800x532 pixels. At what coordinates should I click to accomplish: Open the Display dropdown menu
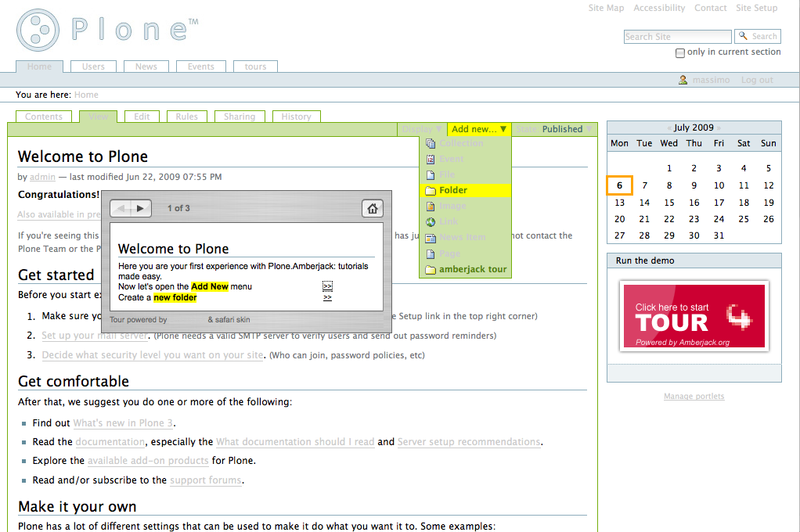421,129
